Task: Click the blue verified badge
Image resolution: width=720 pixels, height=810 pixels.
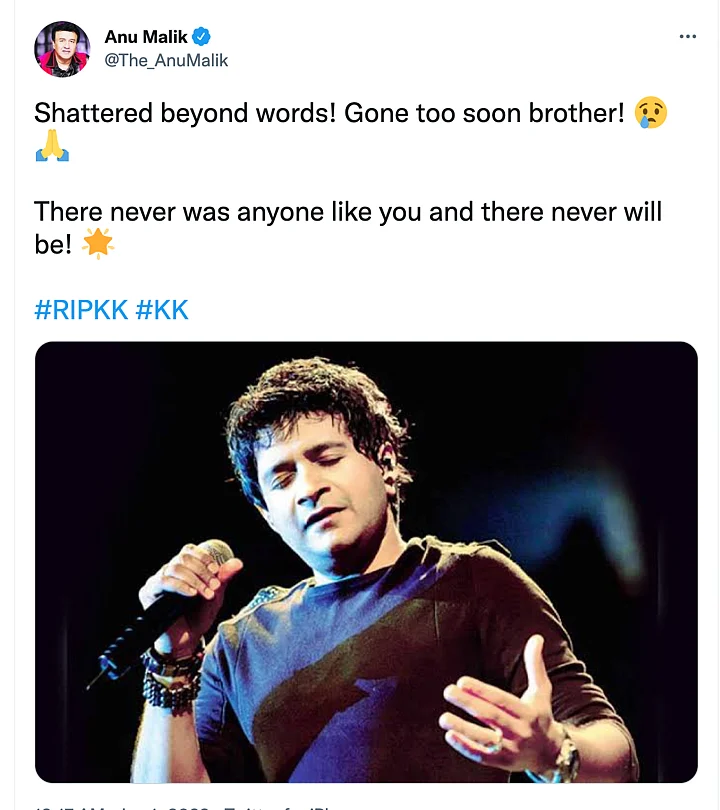Action: coord(201,37)
